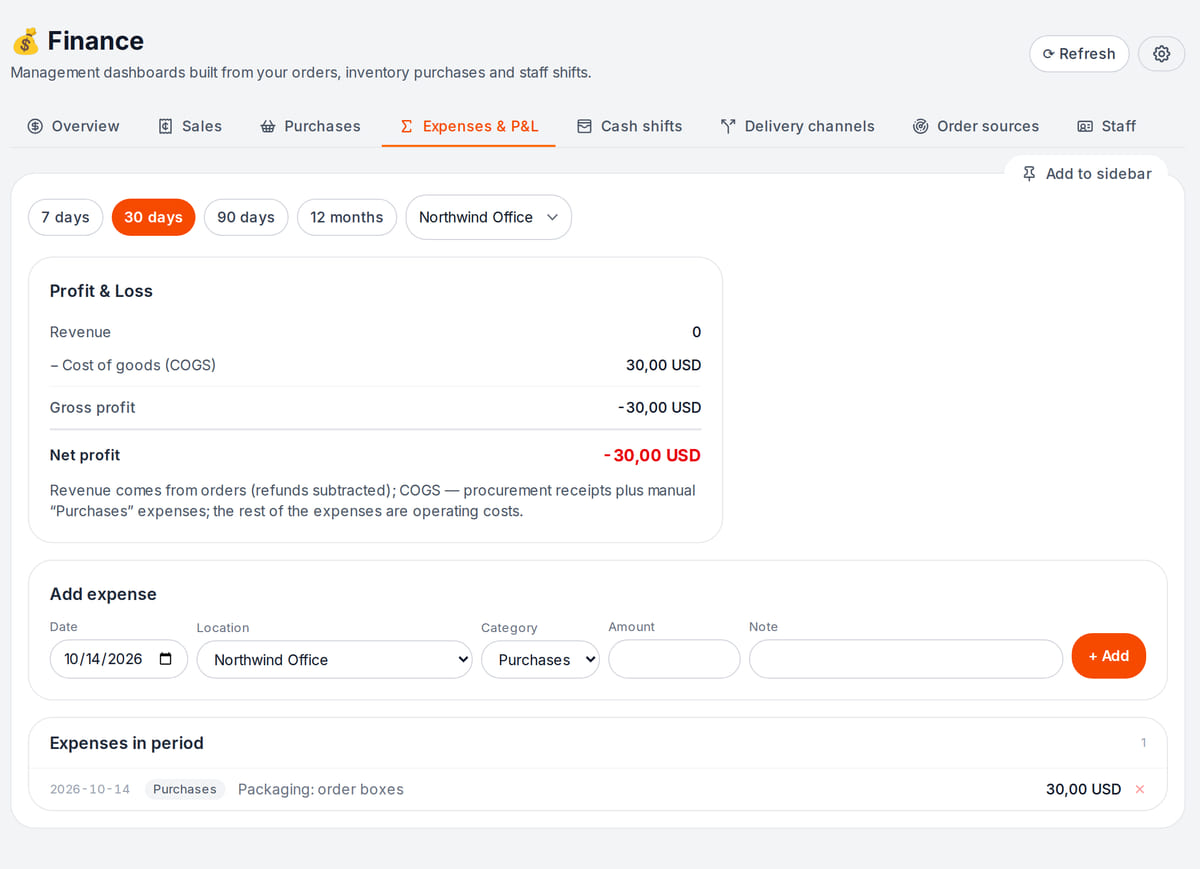The image size is (1200, 869).
Task: Expand the Location dropdown in Add expense
Action: (x=334, y=659)
